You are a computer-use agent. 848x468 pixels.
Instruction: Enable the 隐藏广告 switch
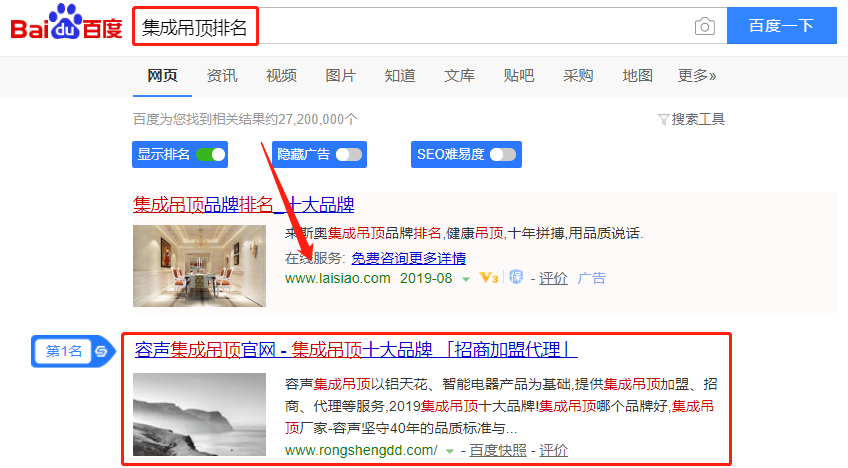349,155
